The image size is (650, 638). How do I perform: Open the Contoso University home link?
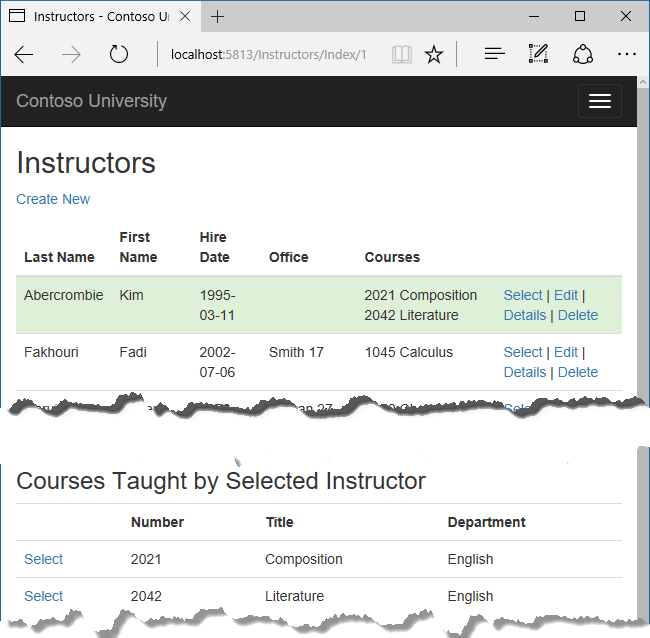[91, 101]
